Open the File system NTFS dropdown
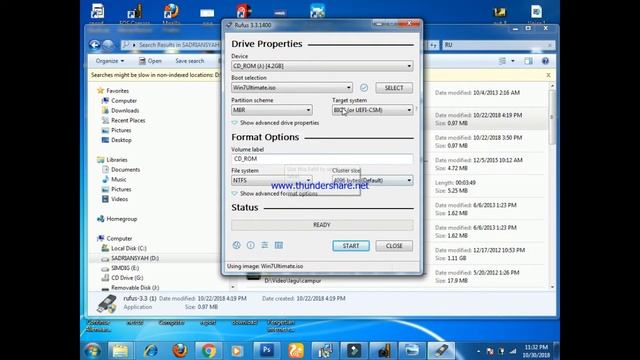This screenshot has width=640, height=360. tap(272, 180)
